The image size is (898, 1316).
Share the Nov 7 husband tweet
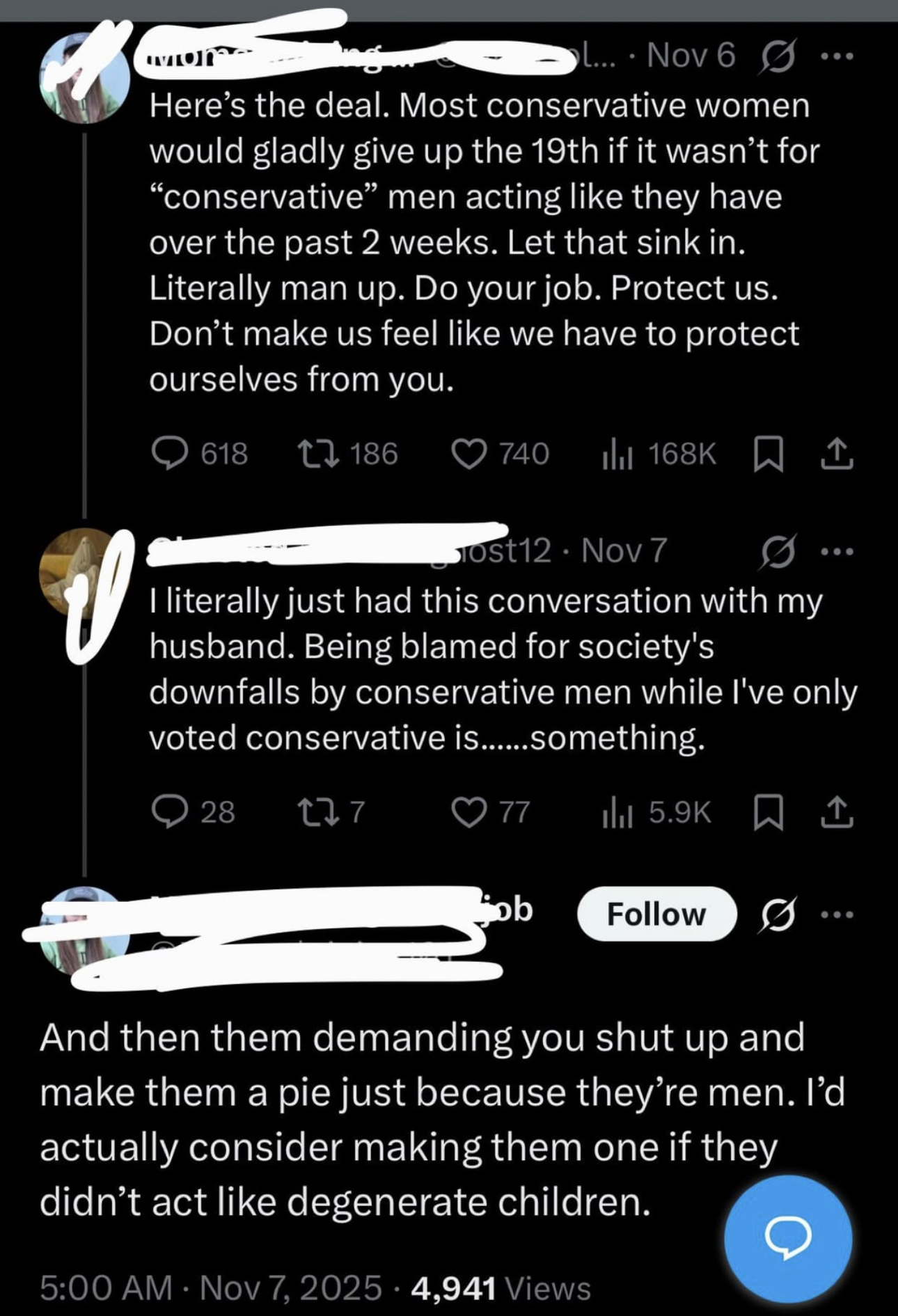835,812
